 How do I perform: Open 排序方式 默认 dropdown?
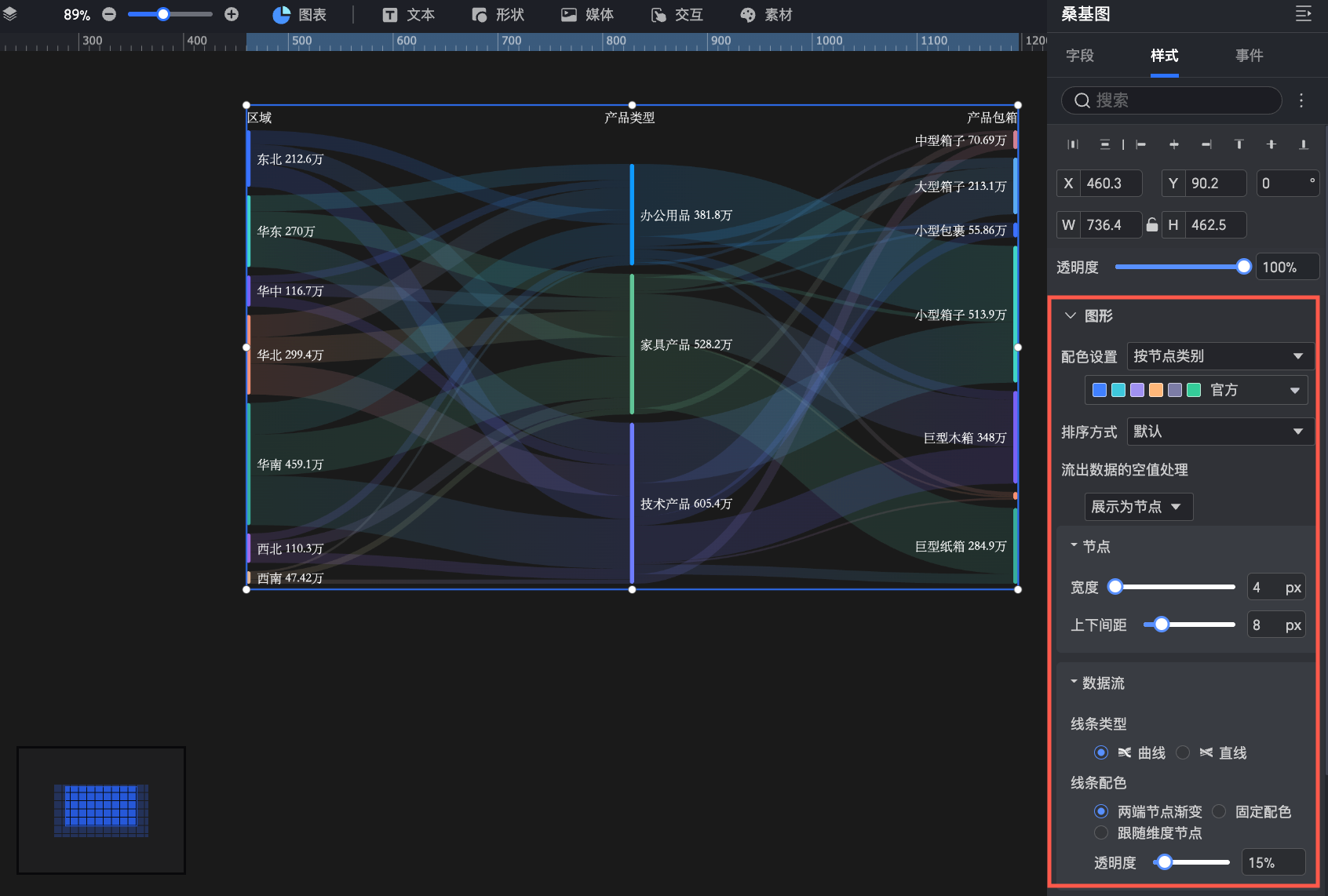(x=1220, y=432)
